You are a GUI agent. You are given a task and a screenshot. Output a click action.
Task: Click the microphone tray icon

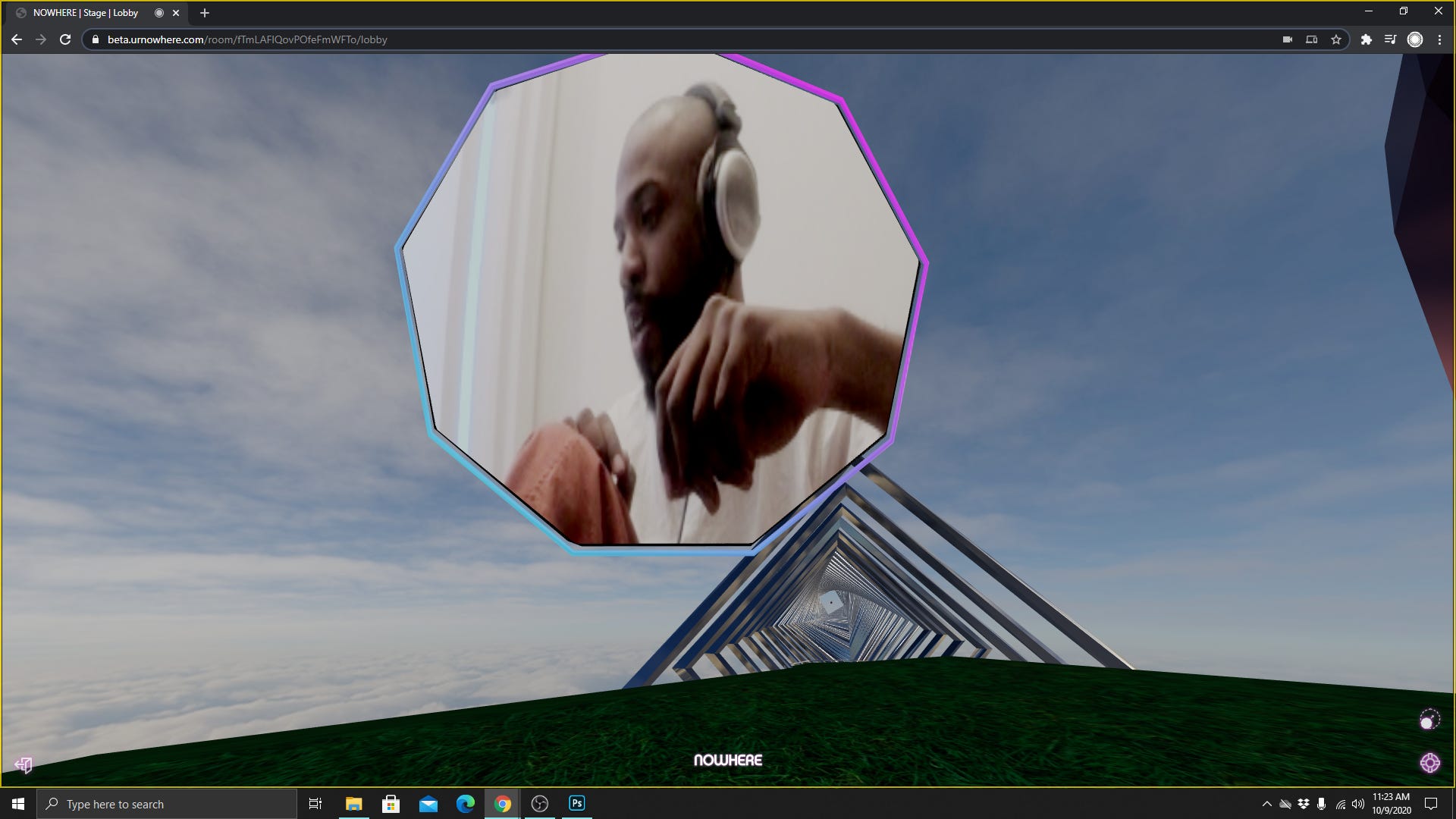(1322, 804)
